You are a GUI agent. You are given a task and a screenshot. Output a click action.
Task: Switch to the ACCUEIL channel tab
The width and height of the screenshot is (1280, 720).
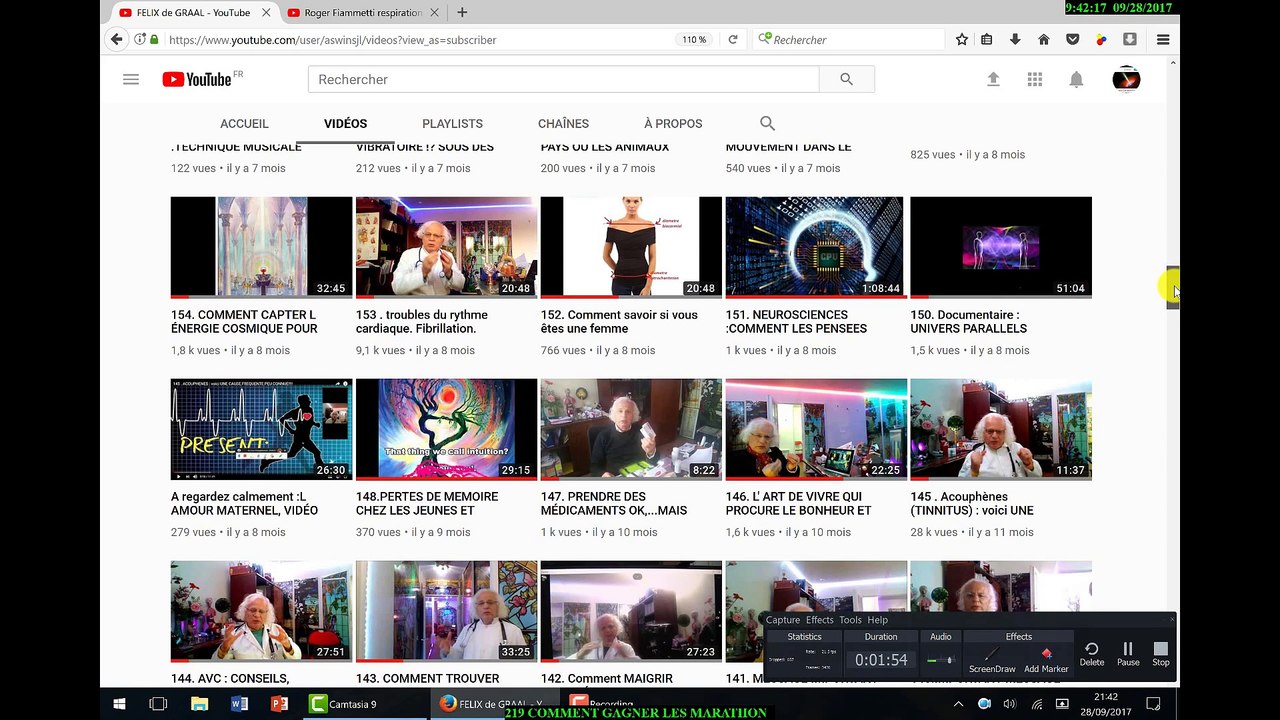(244, 123)
